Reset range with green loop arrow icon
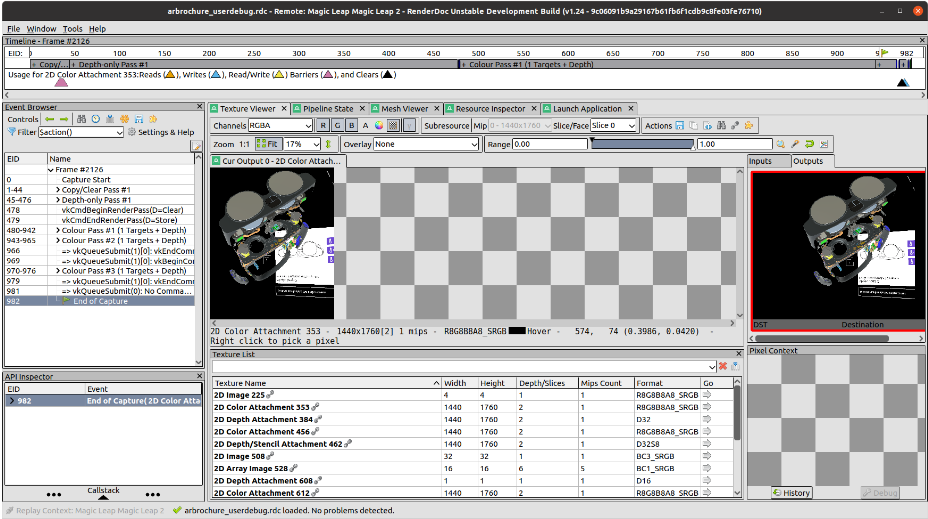 pyautogui.click(x=809, y=144)
